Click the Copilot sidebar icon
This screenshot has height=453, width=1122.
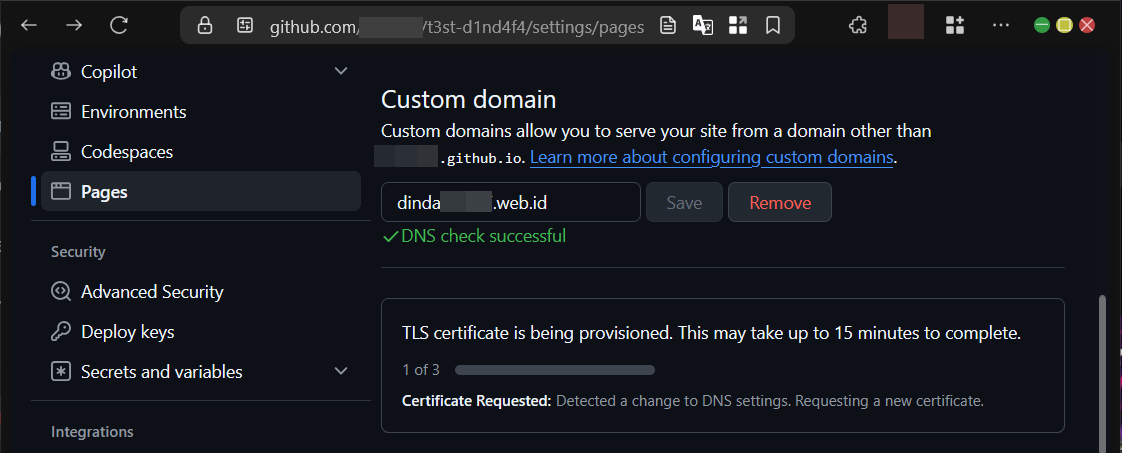coord(61,72)
